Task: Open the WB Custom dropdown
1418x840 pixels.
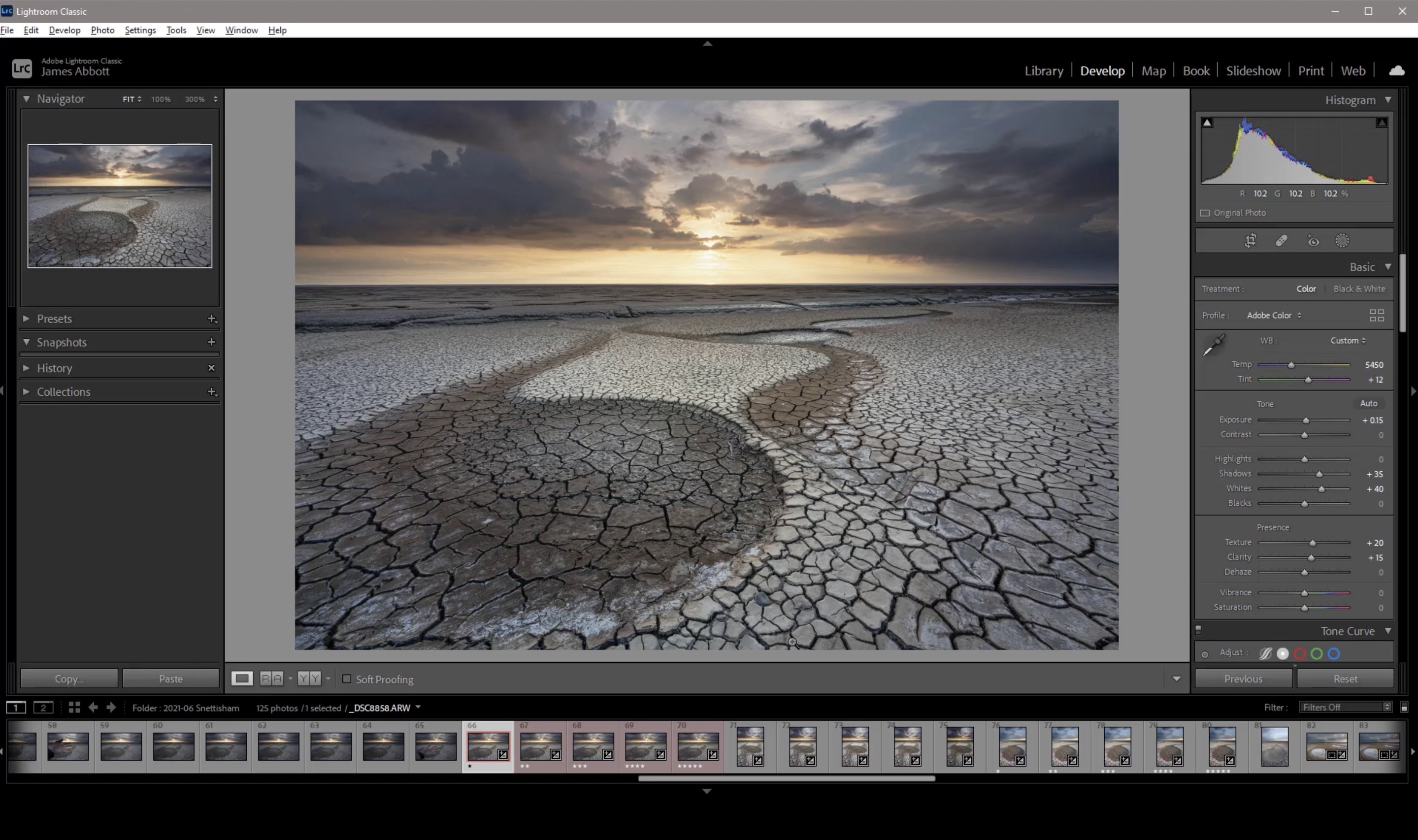Action: click(x=1347, y=340)
